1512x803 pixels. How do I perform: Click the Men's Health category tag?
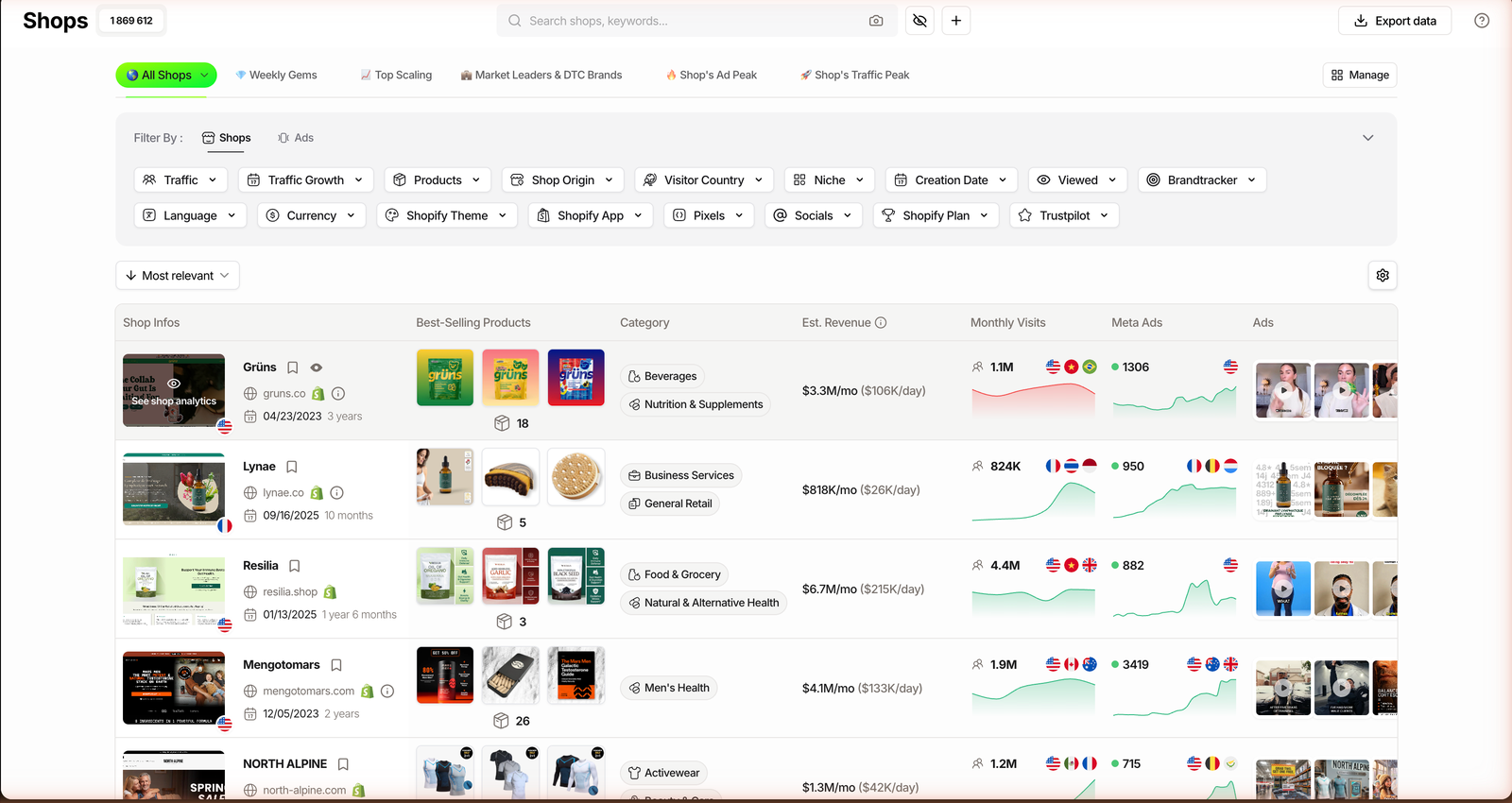[x=669, y=688]
